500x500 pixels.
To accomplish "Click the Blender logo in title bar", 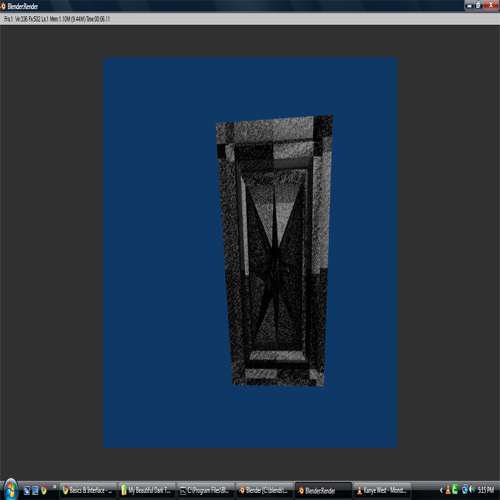I will tap(3, 6).
